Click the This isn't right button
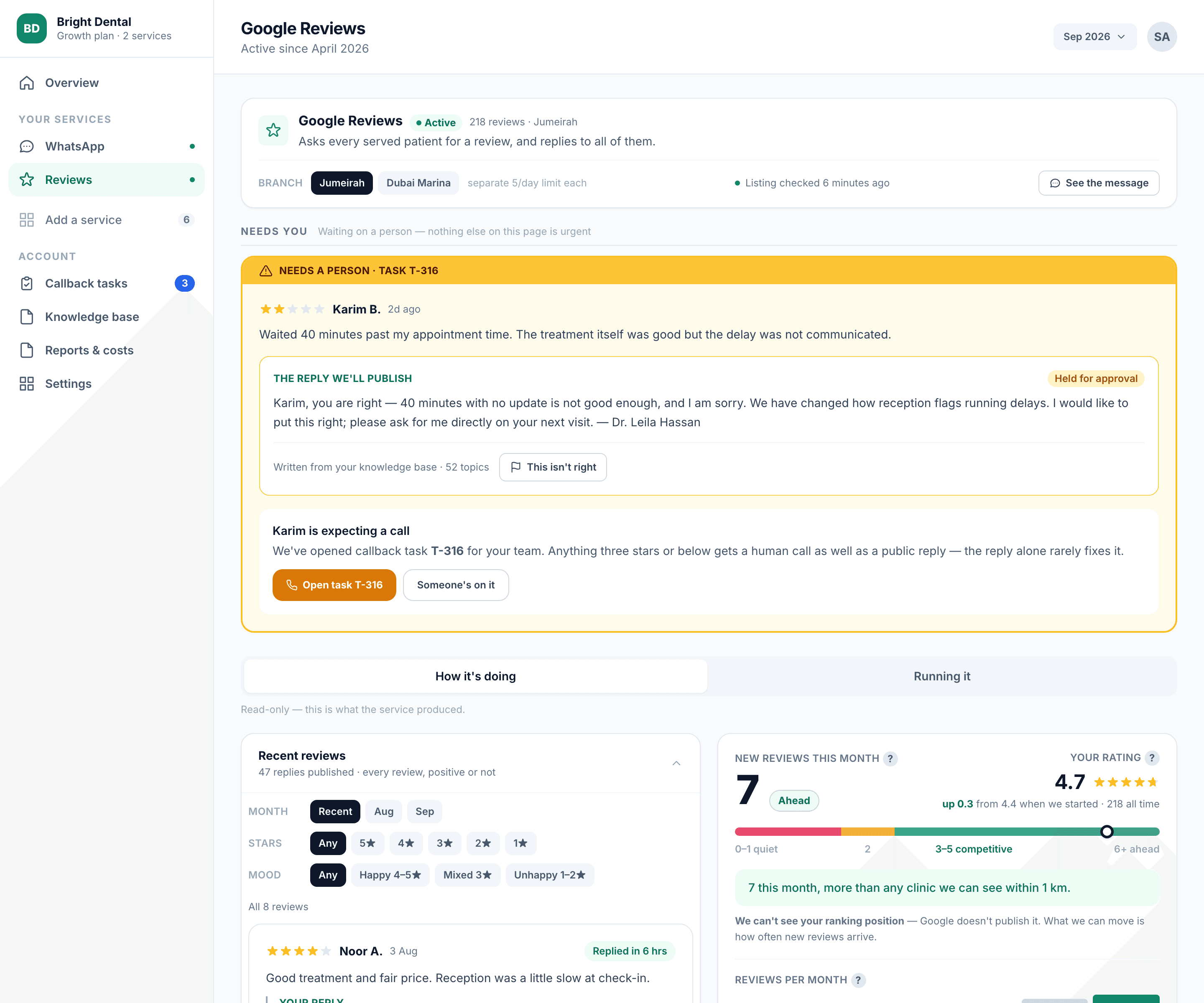 553,468
